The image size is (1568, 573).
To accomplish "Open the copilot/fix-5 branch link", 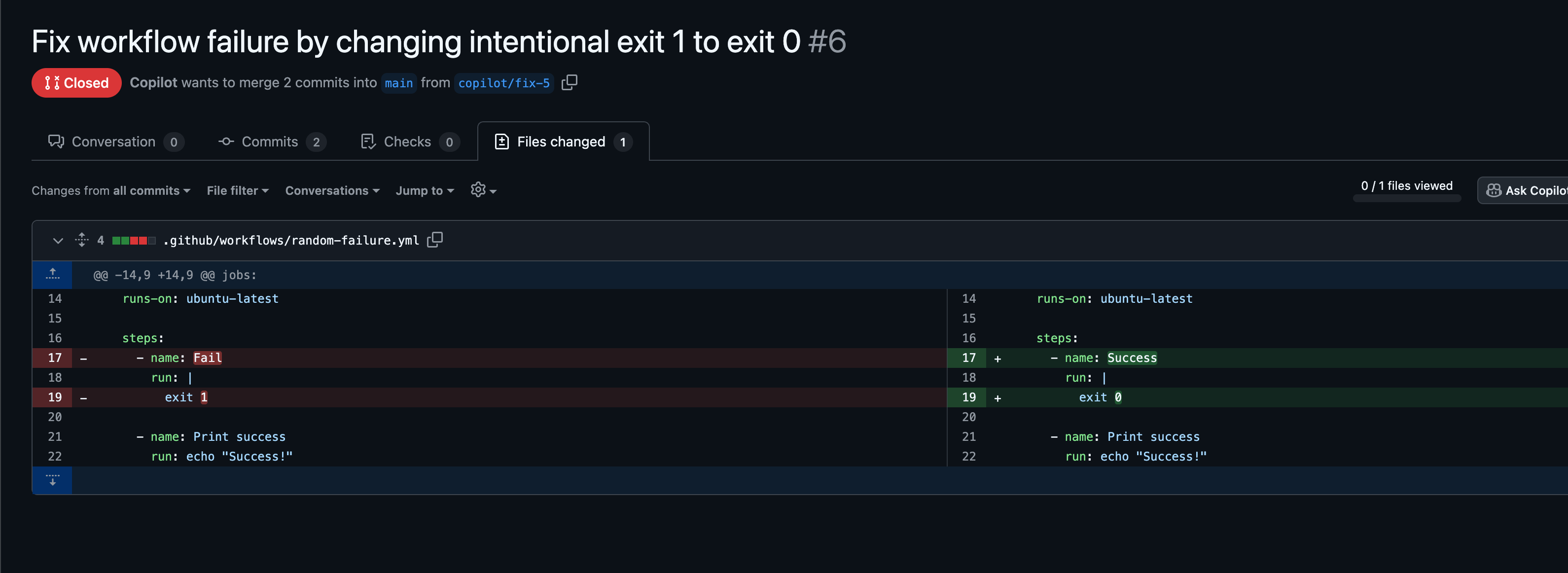I will coord(503,83).
